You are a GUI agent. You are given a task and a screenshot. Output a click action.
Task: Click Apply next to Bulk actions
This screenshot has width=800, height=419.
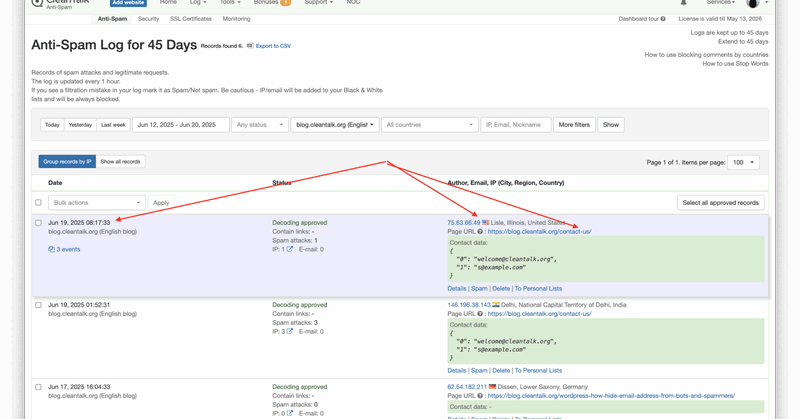[x=161, y=203]
